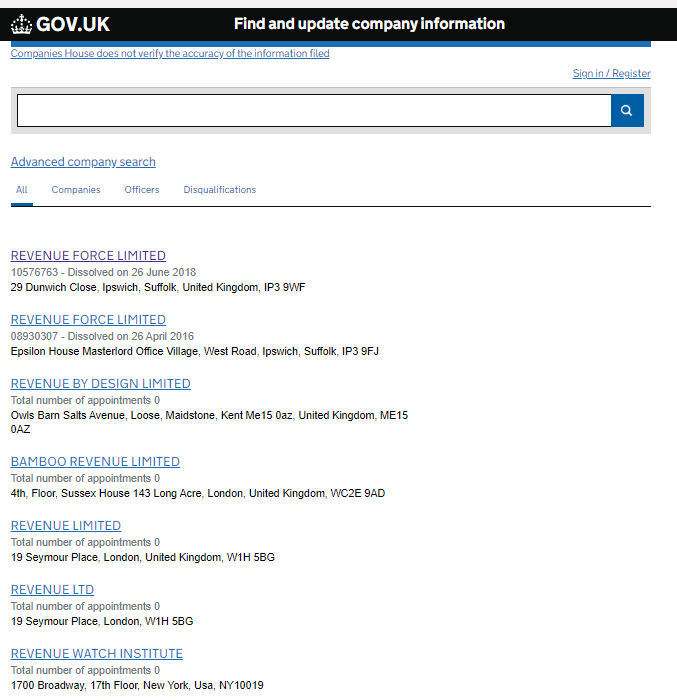Open the Revenue Watch Institute result

coord(97,654)
